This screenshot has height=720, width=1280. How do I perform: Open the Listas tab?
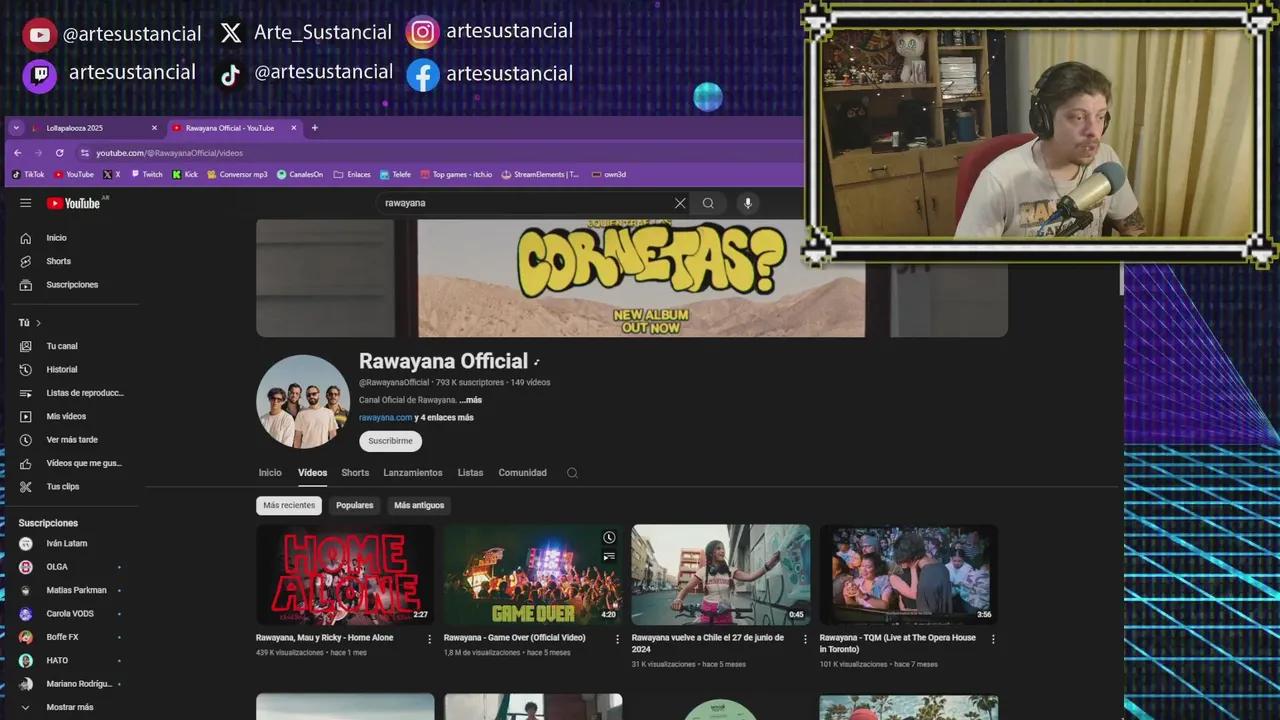pos(470,473)
